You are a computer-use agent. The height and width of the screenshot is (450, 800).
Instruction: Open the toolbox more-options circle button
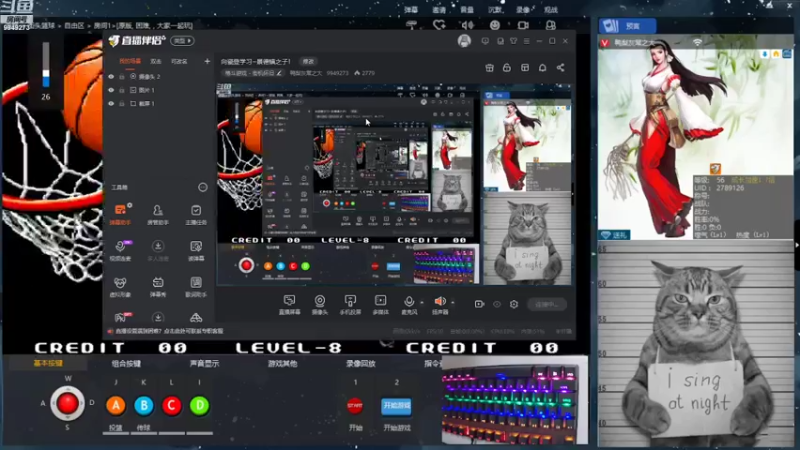[203, 187]
